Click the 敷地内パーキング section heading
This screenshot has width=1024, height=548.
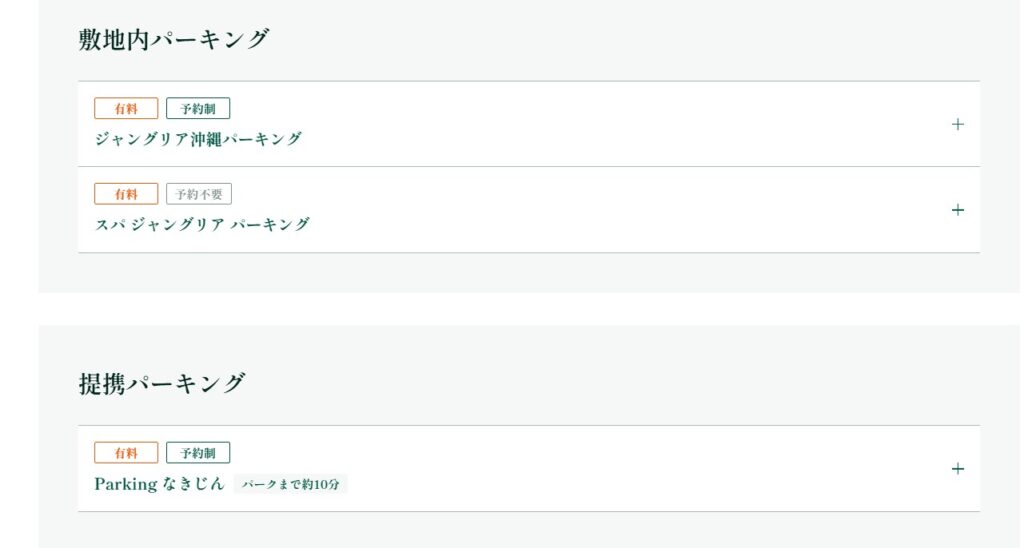click(174, 40)
